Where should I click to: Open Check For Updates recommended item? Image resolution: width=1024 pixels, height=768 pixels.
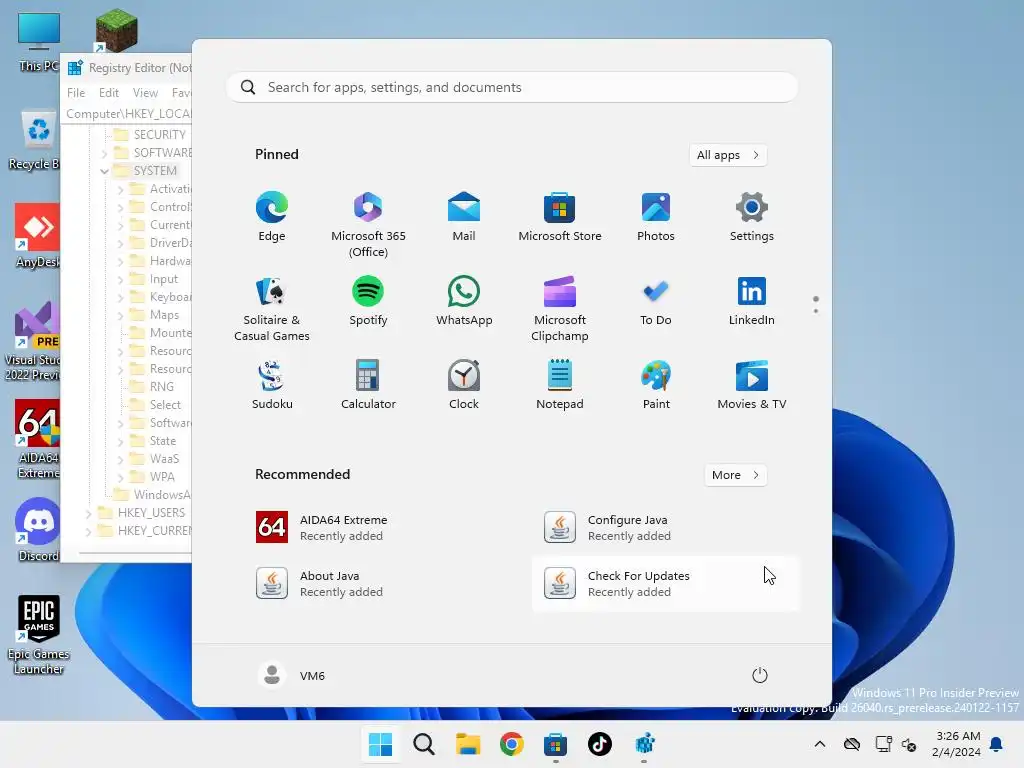(665, 583)
